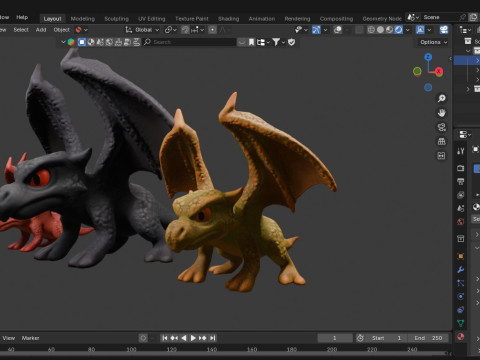
Task: Toggle viewport gizmos display
Action: 316,30
